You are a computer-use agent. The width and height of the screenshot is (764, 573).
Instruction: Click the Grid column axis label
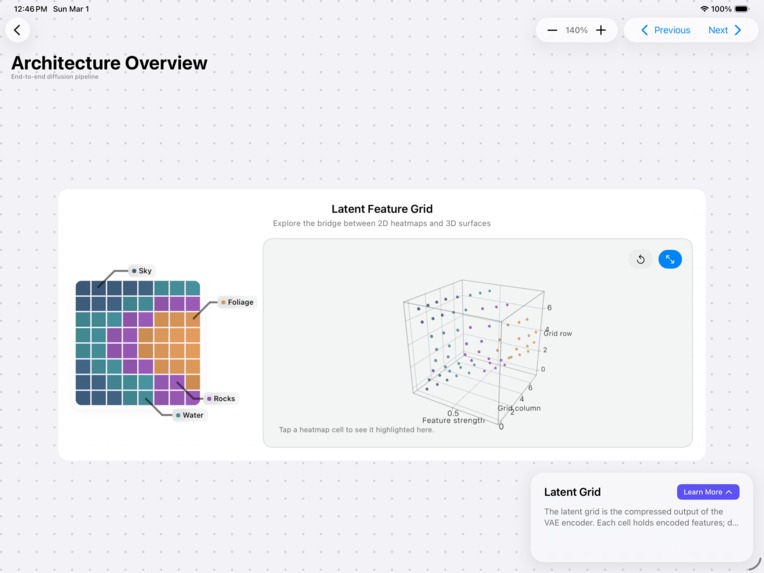click(519, 408)
